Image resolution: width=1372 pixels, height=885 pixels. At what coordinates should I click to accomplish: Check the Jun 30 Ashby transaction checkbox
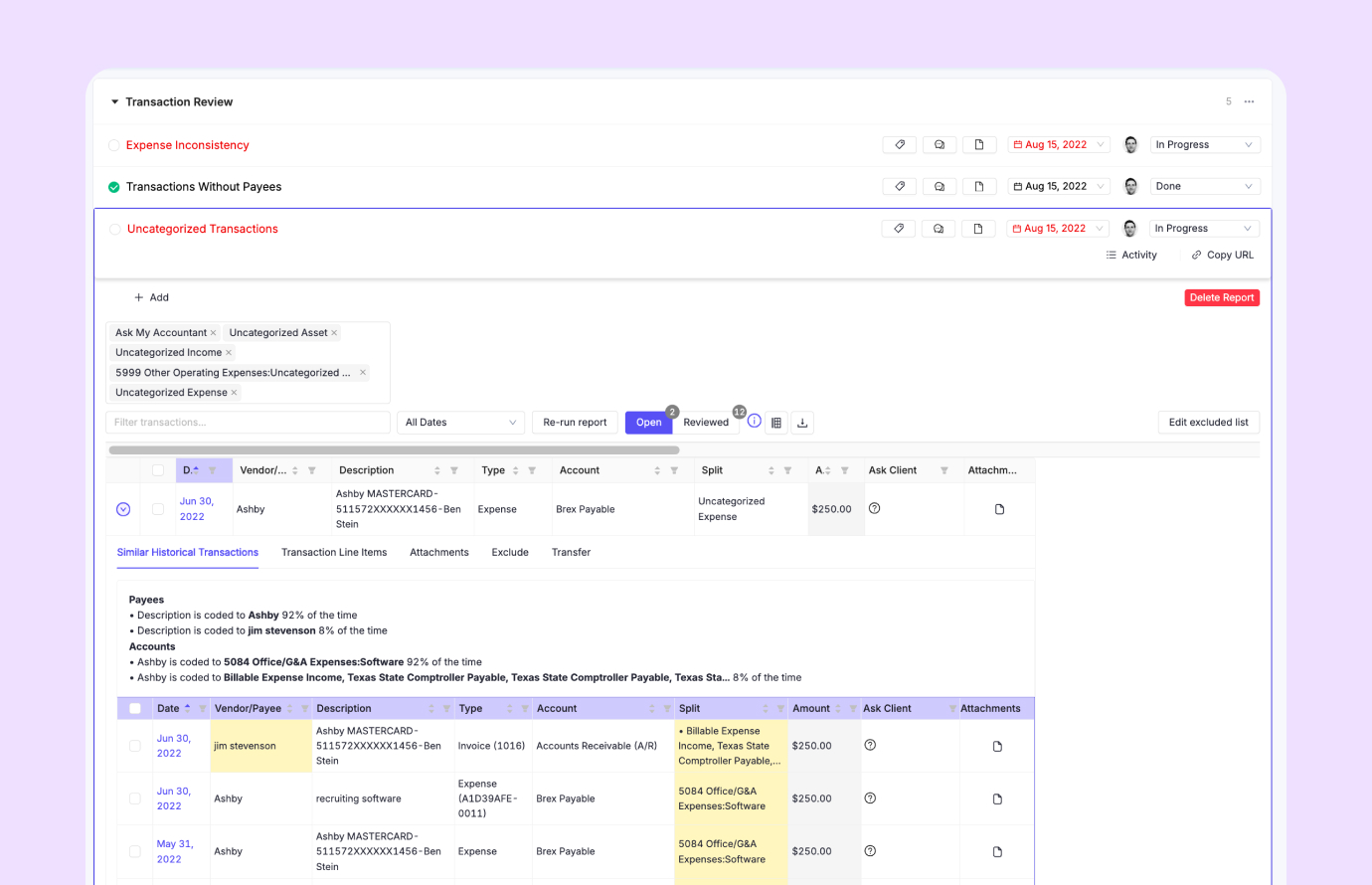coord(158,509)
